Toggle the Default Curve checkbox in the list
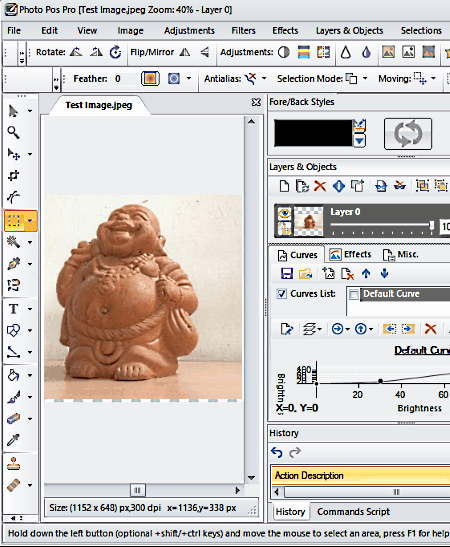 (354, 294)
